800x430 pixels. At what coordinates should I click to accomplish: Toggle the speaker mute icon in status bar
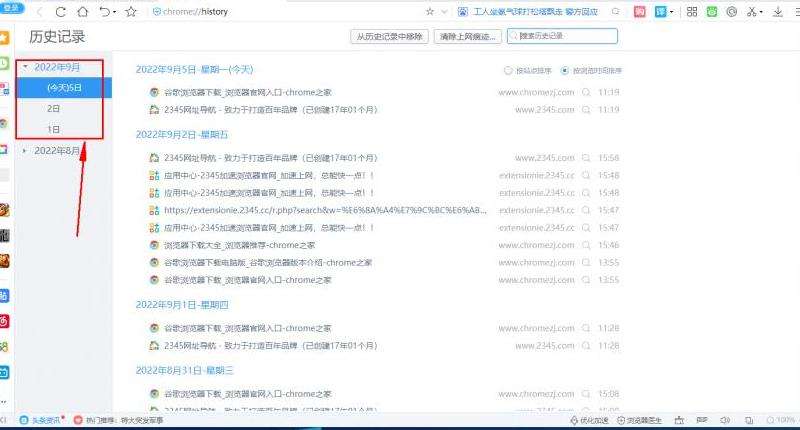click(724, 420)
